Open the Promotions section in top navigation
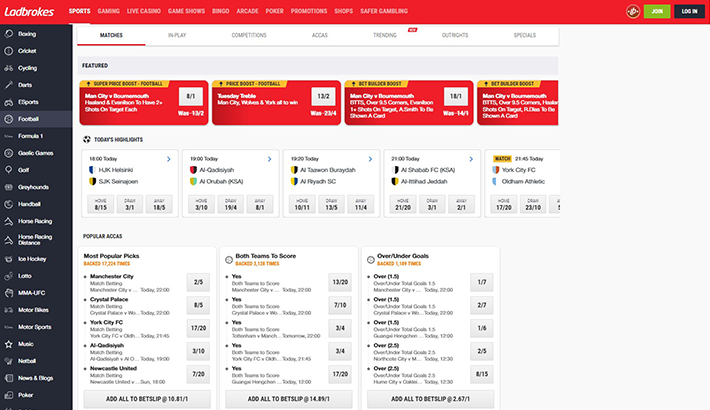This screenshot has width=710, height=410. (309, 11)
